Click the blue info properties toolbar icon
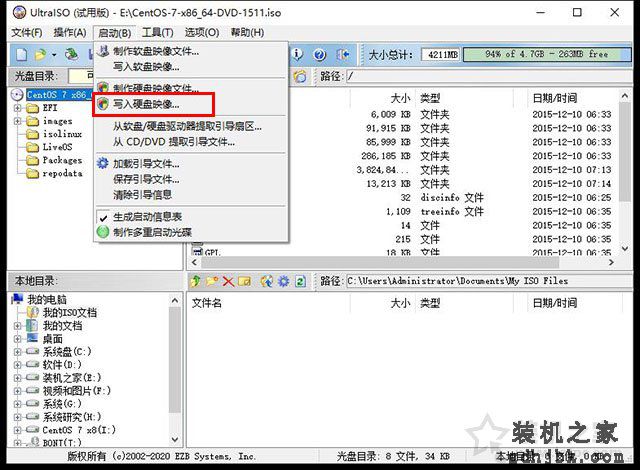The image size is (640, 470). [298, 54]
